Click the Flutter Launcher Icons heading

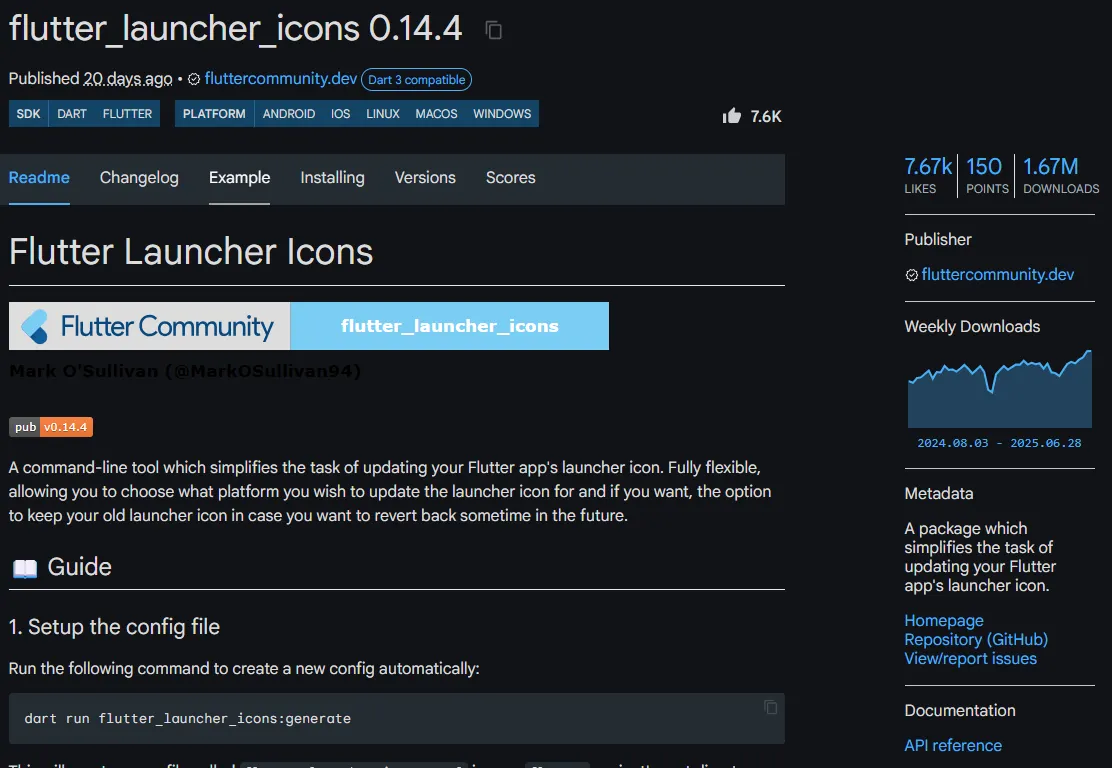pyautogui.click(x=191, y=252)
